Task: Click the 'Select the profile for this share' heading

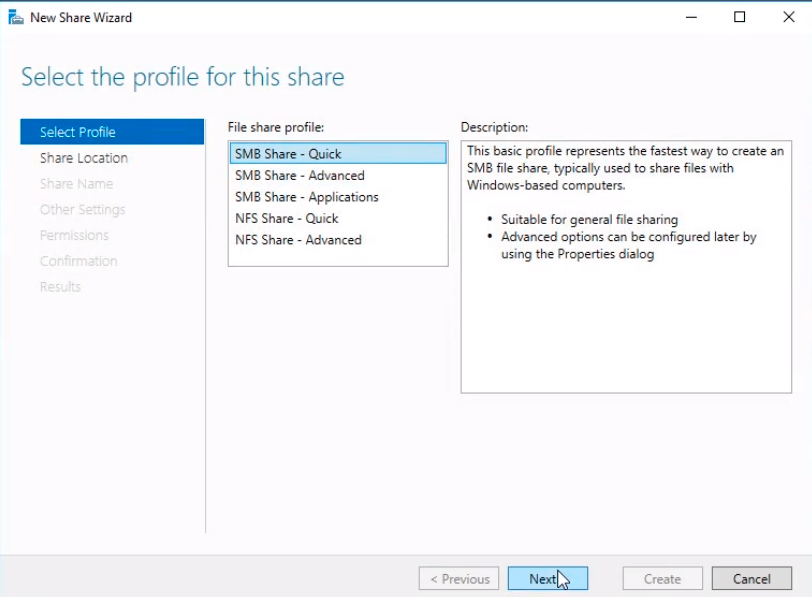Action: click(x=182, y=77)
